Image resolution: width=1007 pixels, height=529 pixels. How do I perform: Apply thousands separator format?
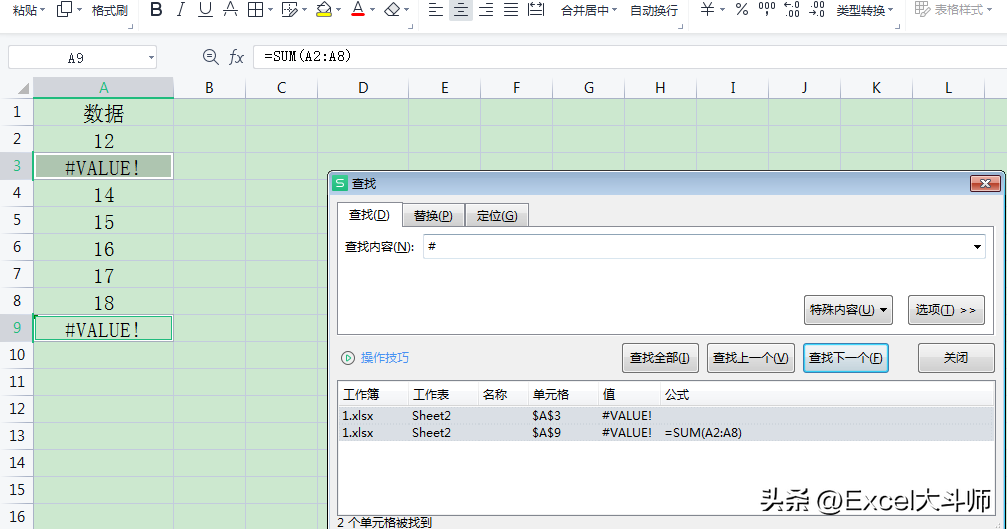(x=767, y=10)
